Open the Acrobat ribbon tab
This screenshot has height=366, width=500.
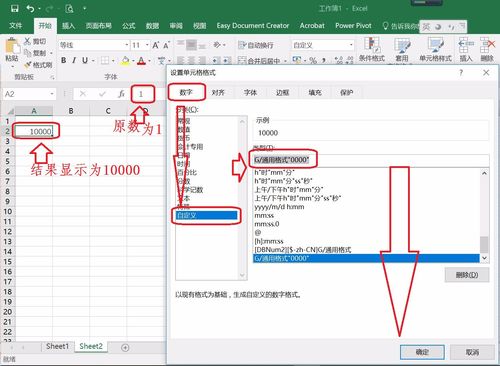click(x=312, y=26)
